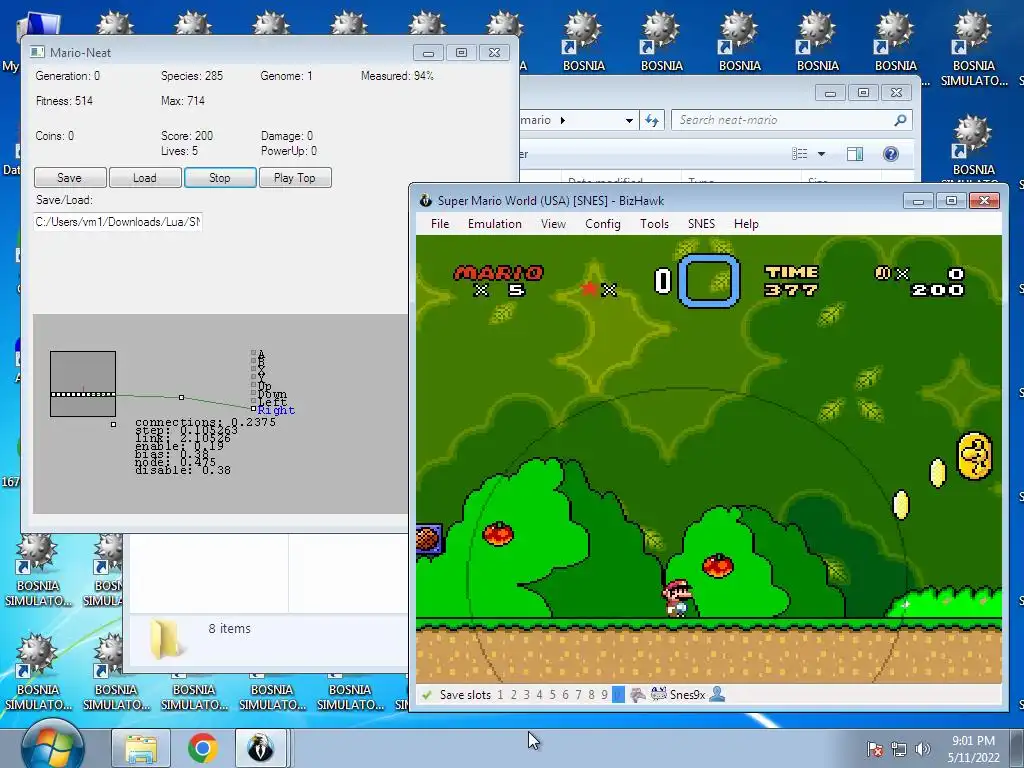
Task: Click the refresh button in Explorer address bar
Action: pos(652,120)
